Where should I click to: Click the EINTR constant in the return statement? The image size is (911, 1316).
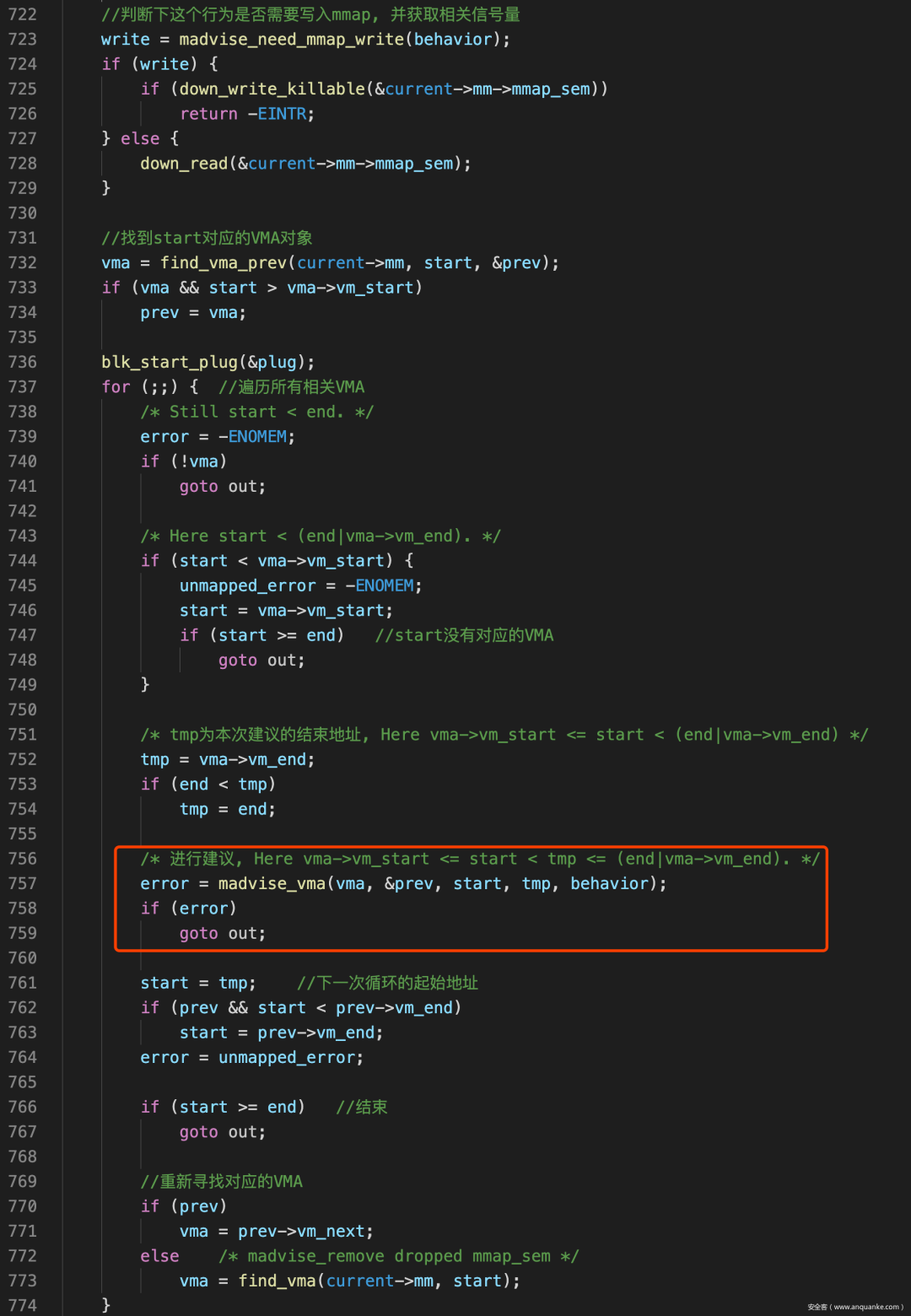[283, 114]
